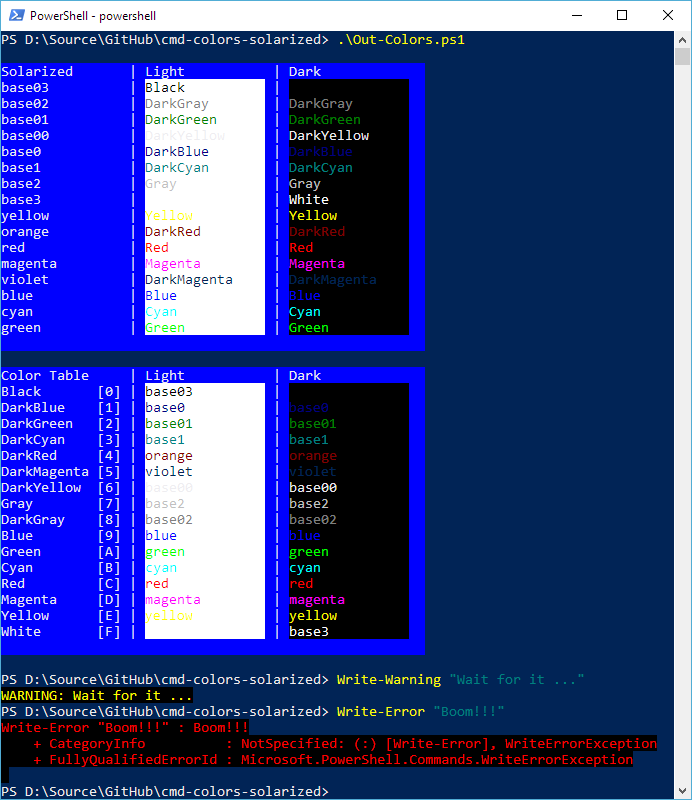Click 'base00' in Color Table Dark column

pos(313,488)
